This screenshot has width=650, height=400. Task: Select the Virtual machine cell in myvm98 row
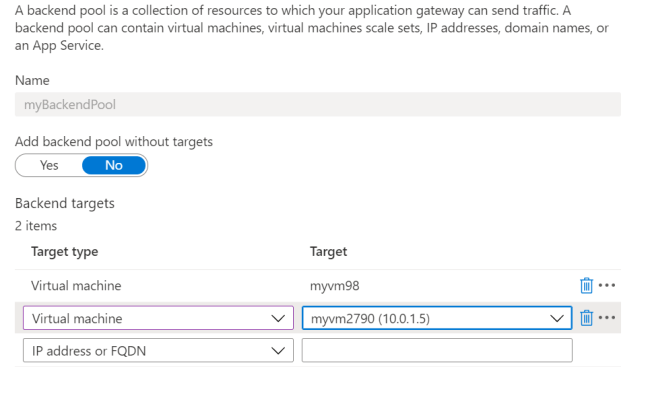76,286
